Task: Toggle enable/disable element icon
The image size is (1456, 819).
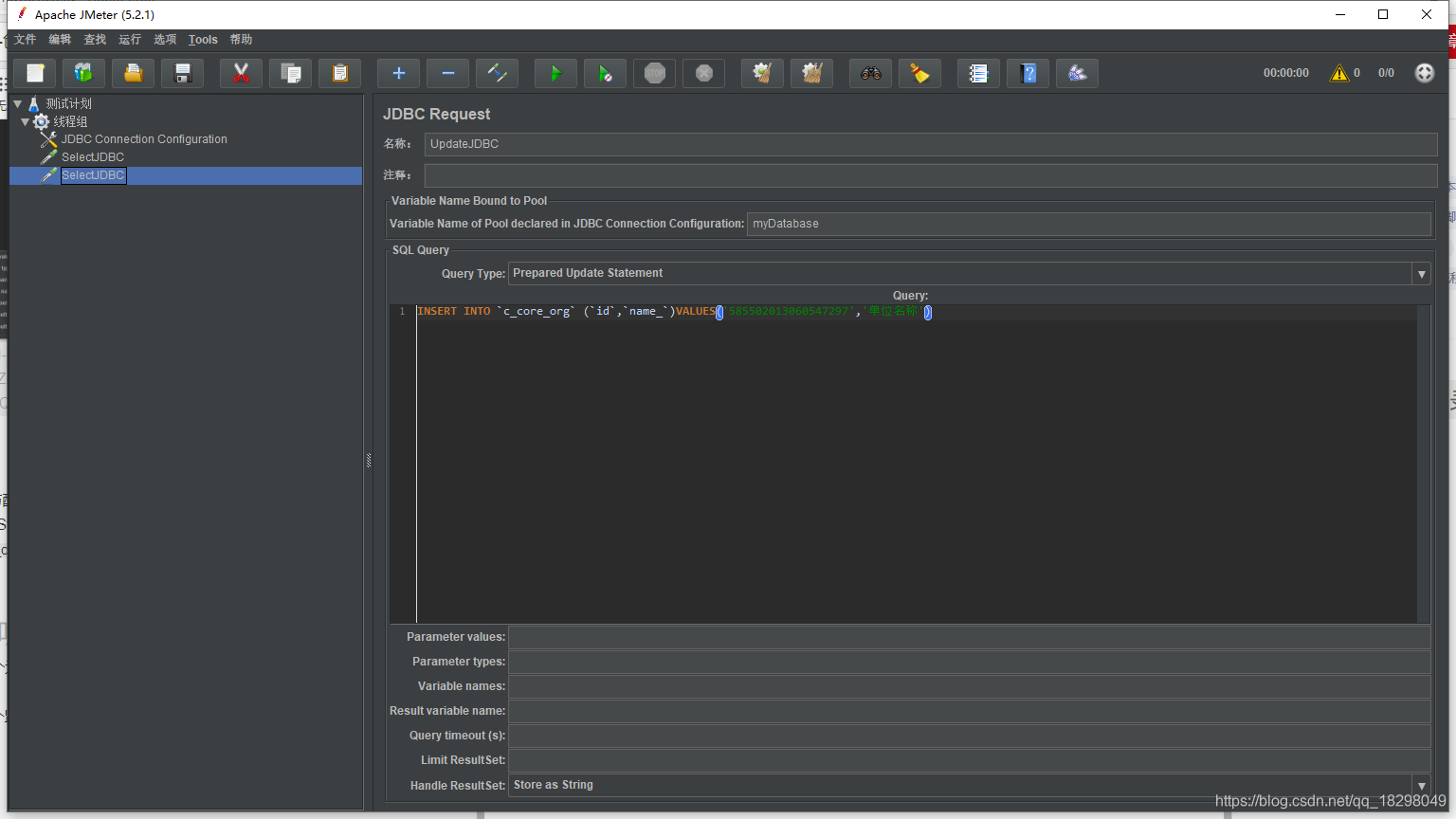Action: tap(498, 73)
